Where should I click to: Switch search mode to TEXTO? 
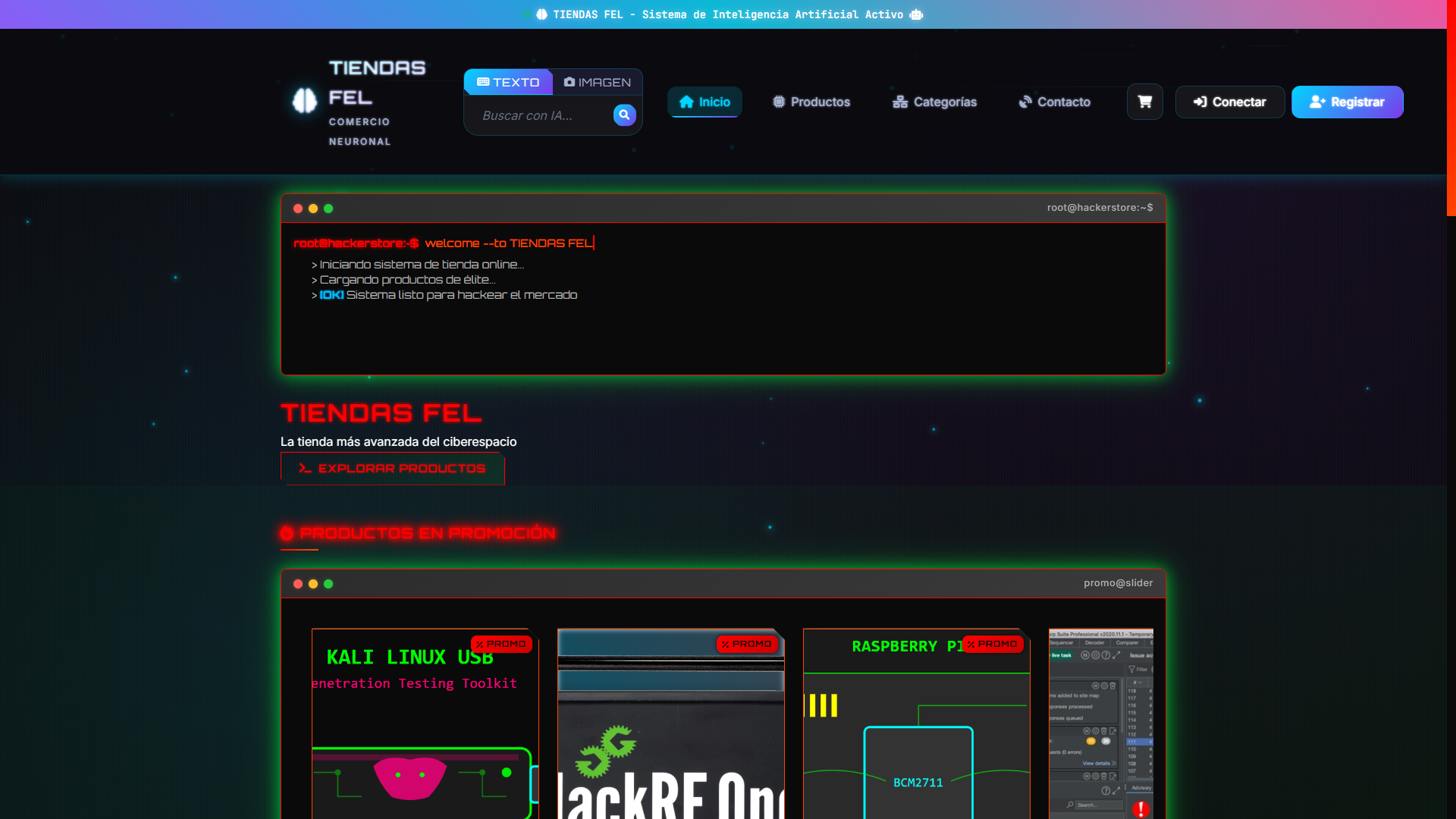(508, 82)
